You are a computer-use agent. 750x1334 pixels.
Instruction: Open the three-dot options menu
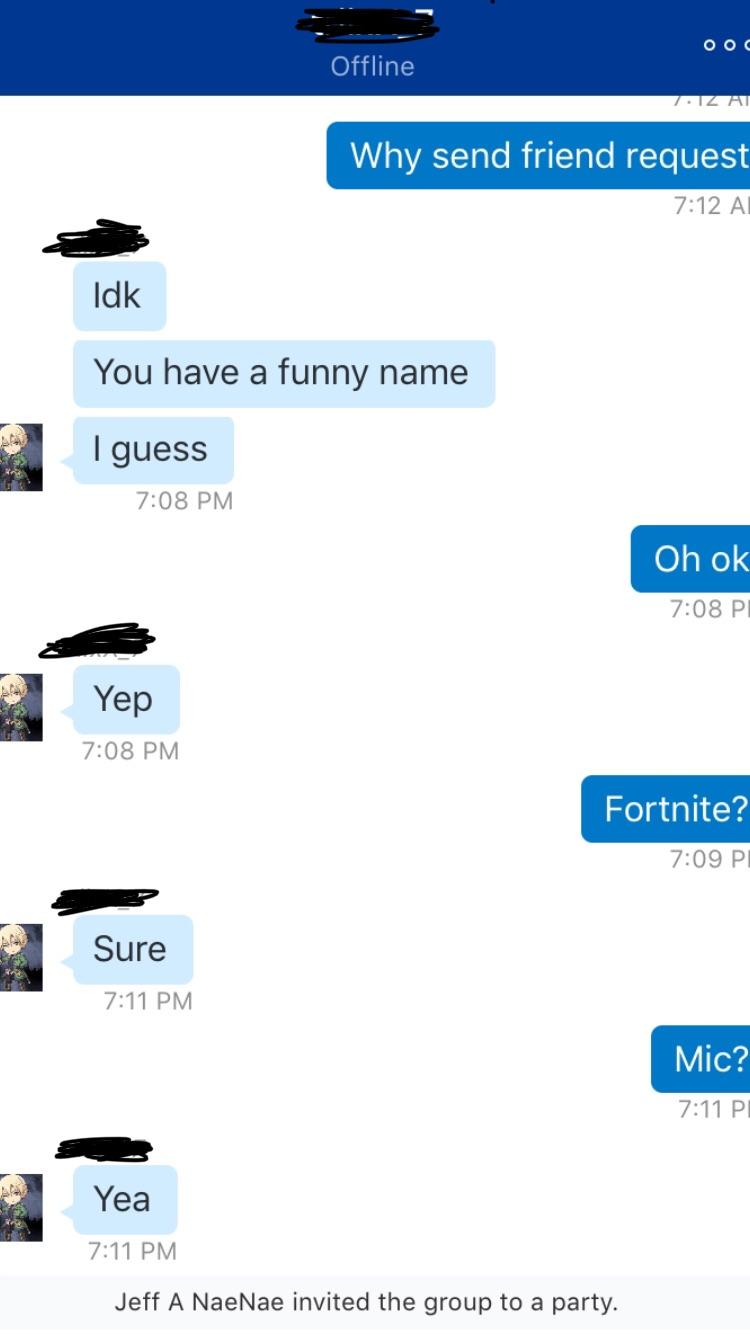point(726,45)
